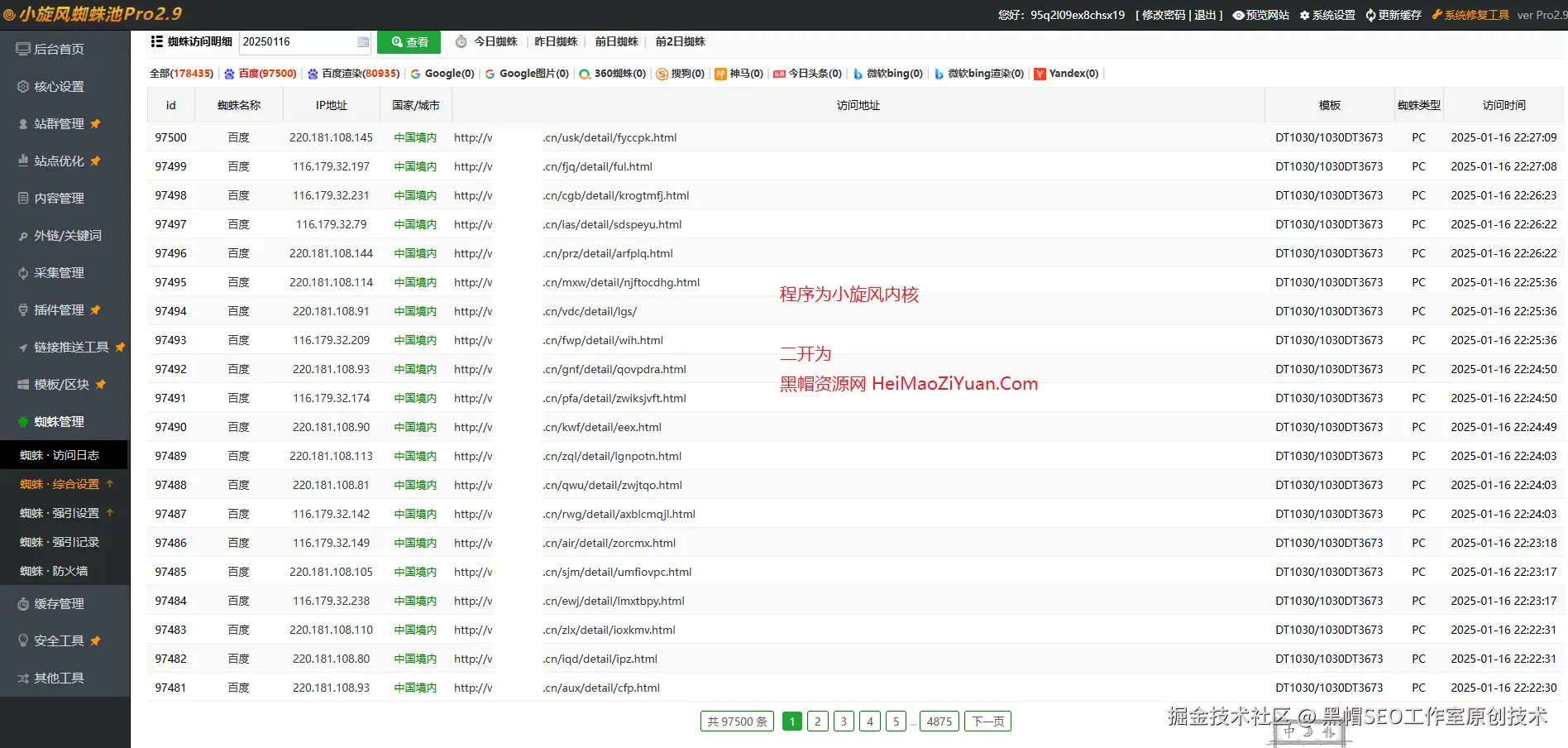1568x748 pixels.
Task: Click the eye icon for 预览网站
Action: [1238, 15]
